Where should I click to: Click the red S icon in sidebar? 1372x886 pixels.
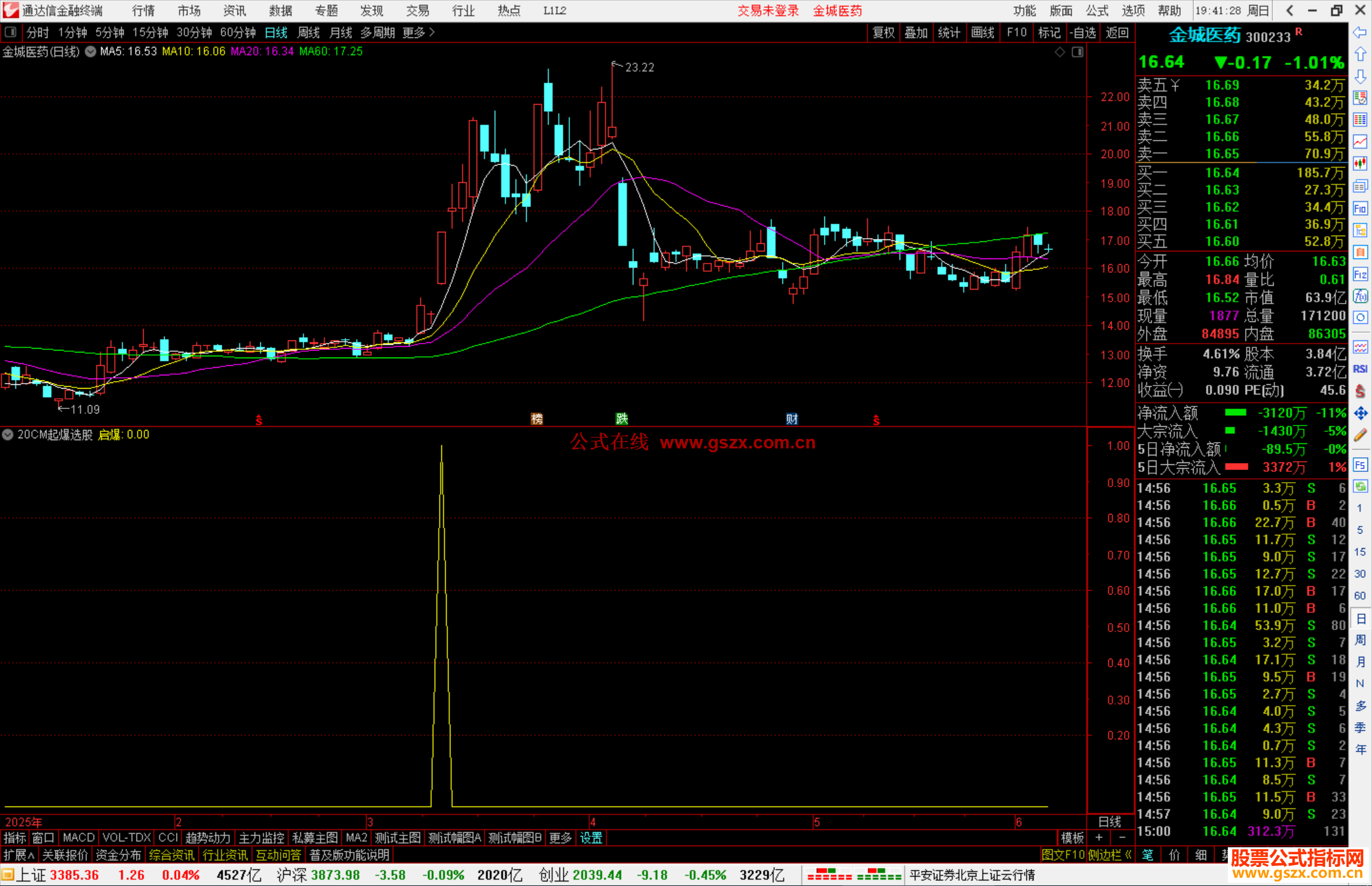(x=1360, y=391)
